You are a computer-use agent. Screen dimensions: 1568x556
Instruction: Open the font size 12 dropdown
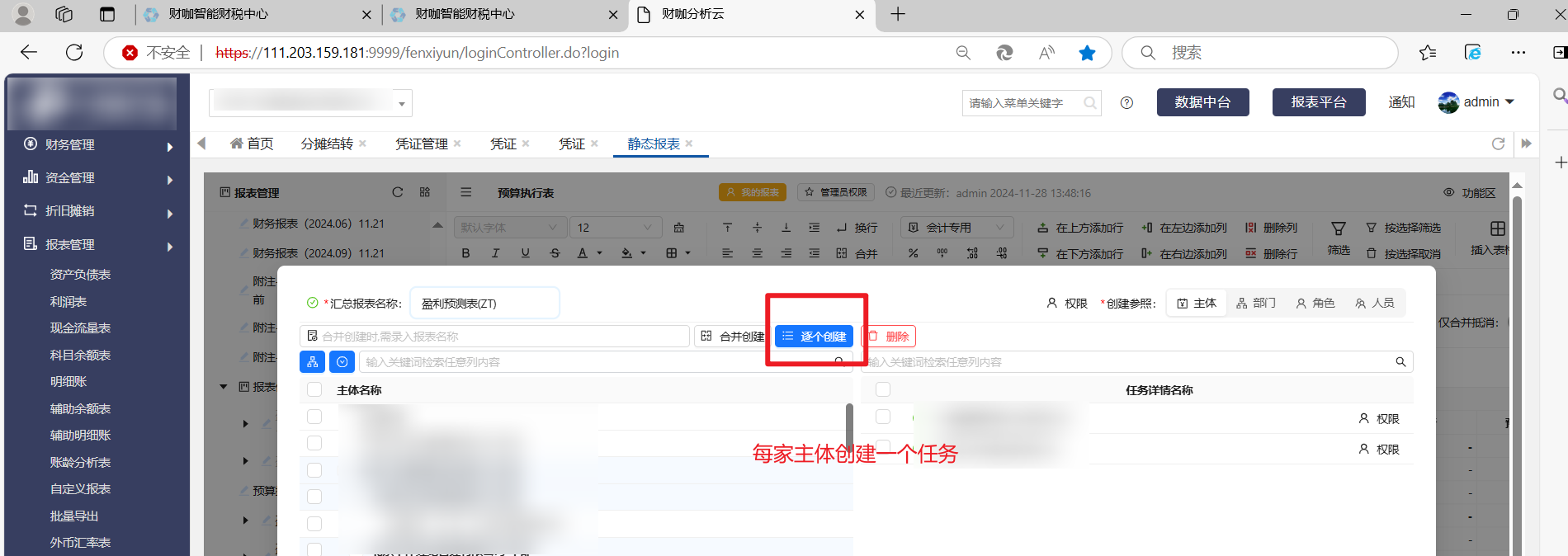click(x=616, y=228)
